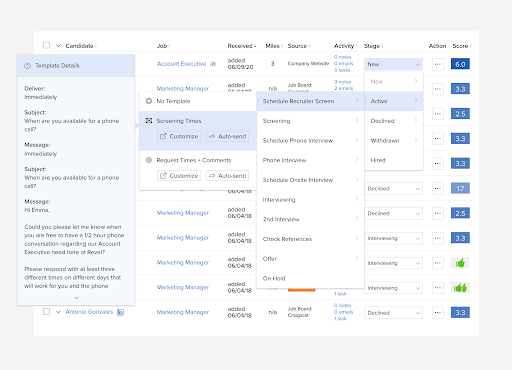Click the single thumbs-up score icon
This screenshot has width=512, height=370.
pos(460,263)
